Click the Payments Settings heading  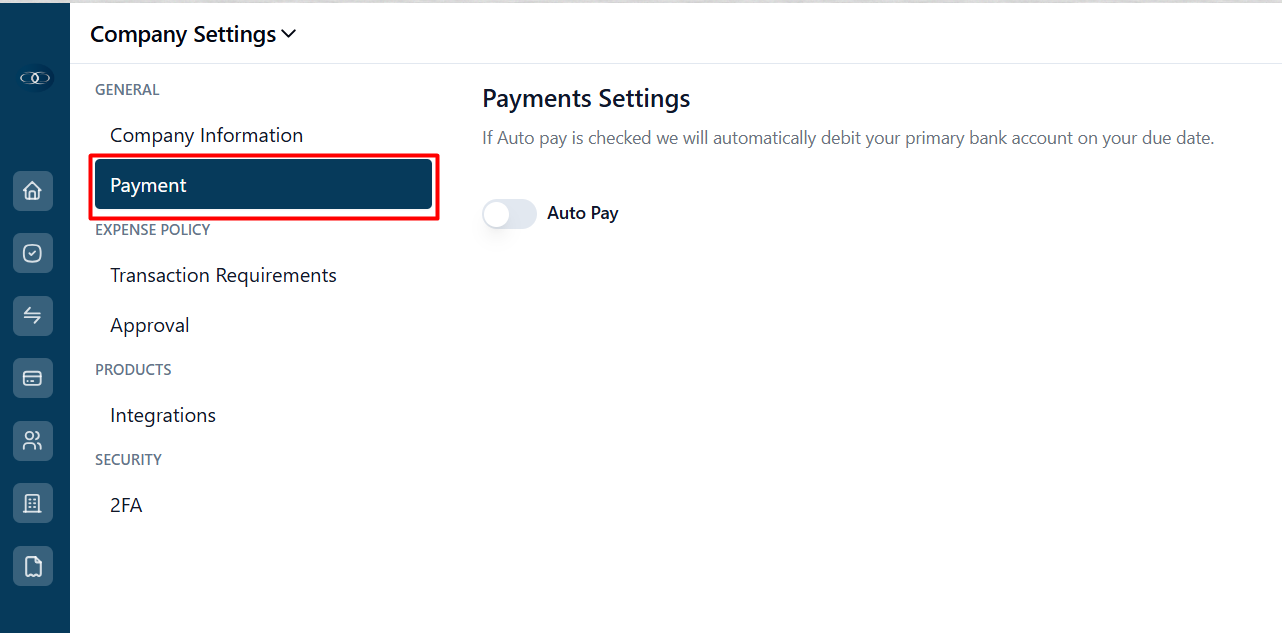tap(586, 99)
